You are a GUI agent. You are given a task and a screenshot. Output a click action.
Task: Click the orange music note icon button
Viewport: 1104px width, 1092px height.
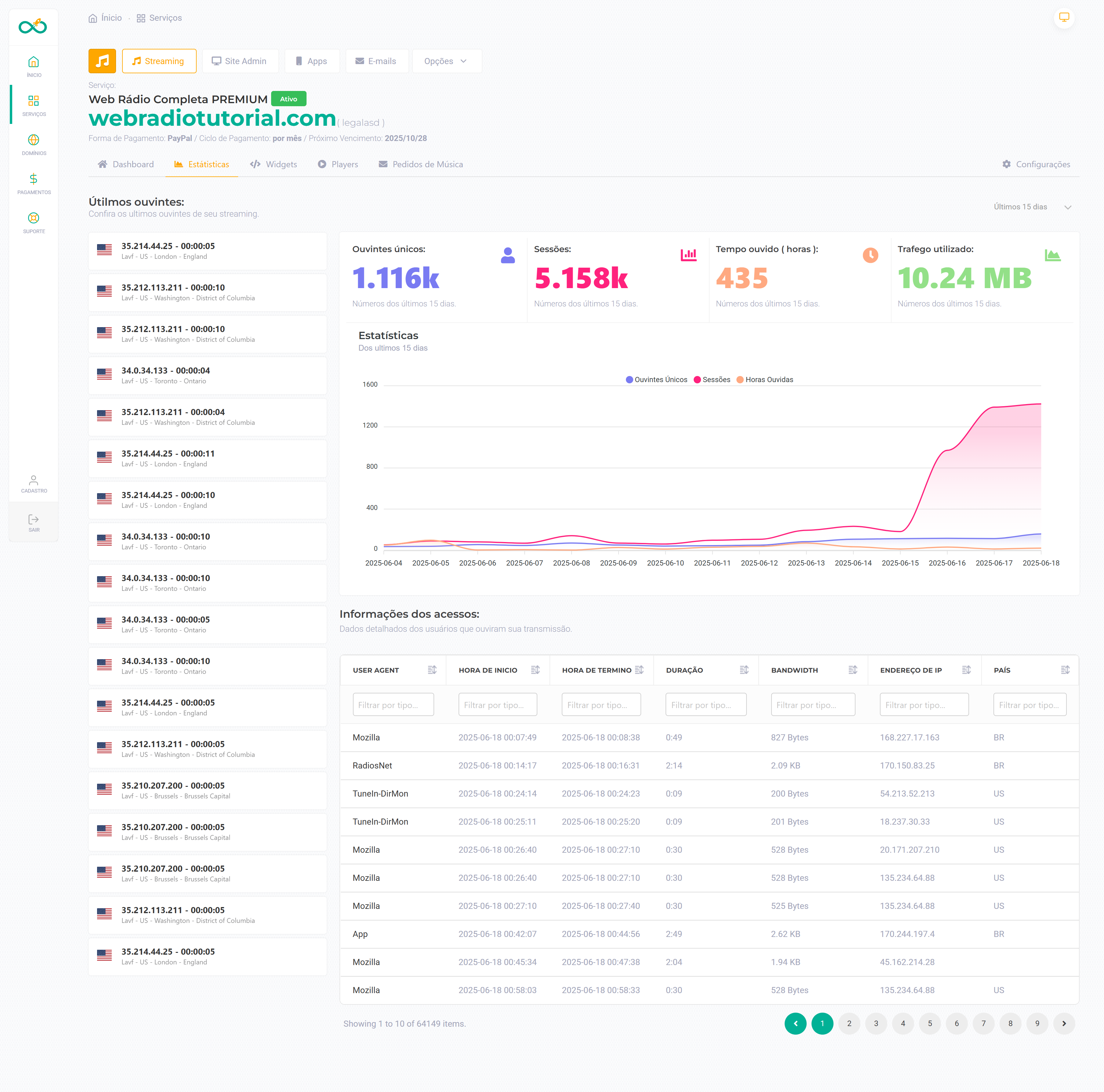102,61
